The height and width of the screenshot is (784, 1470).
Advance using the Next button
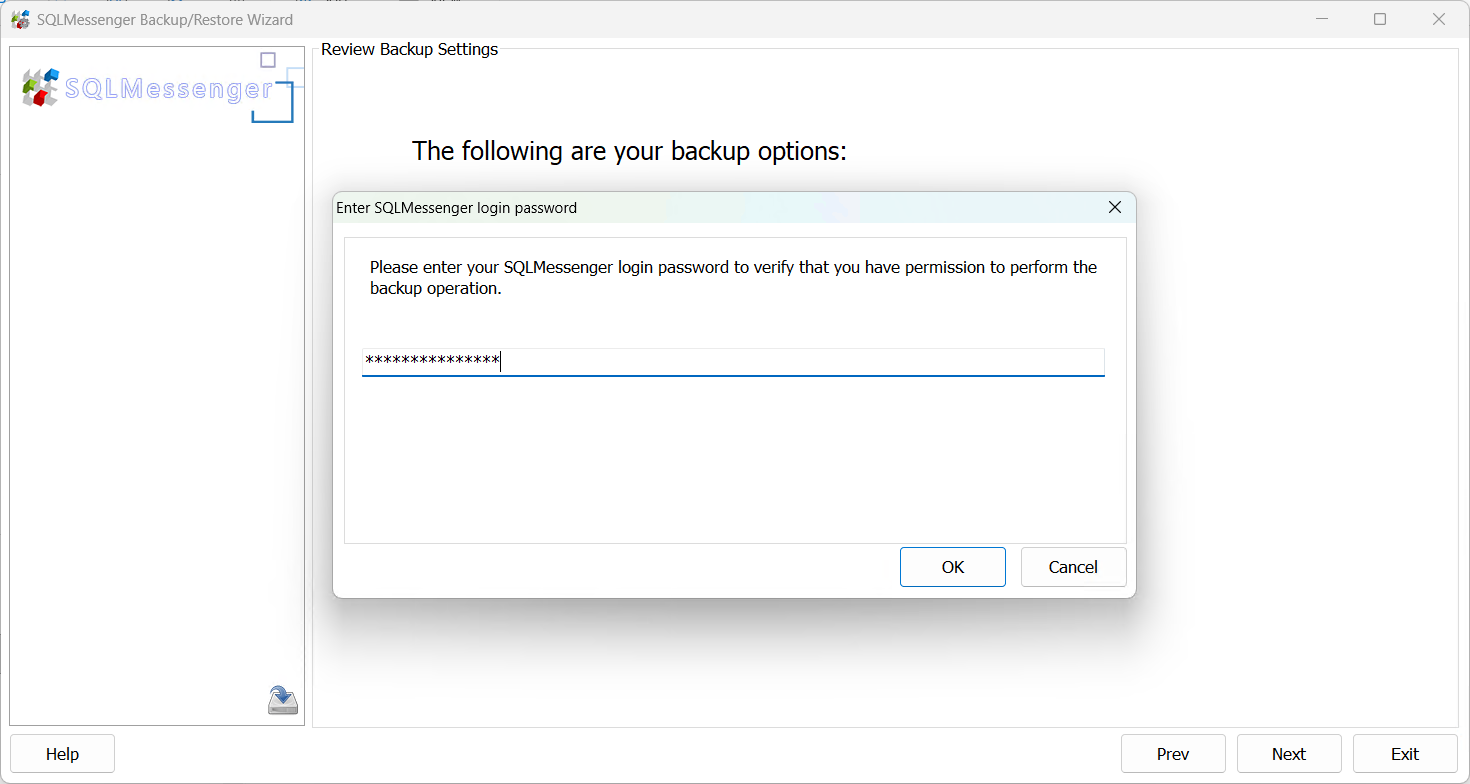1289,753
